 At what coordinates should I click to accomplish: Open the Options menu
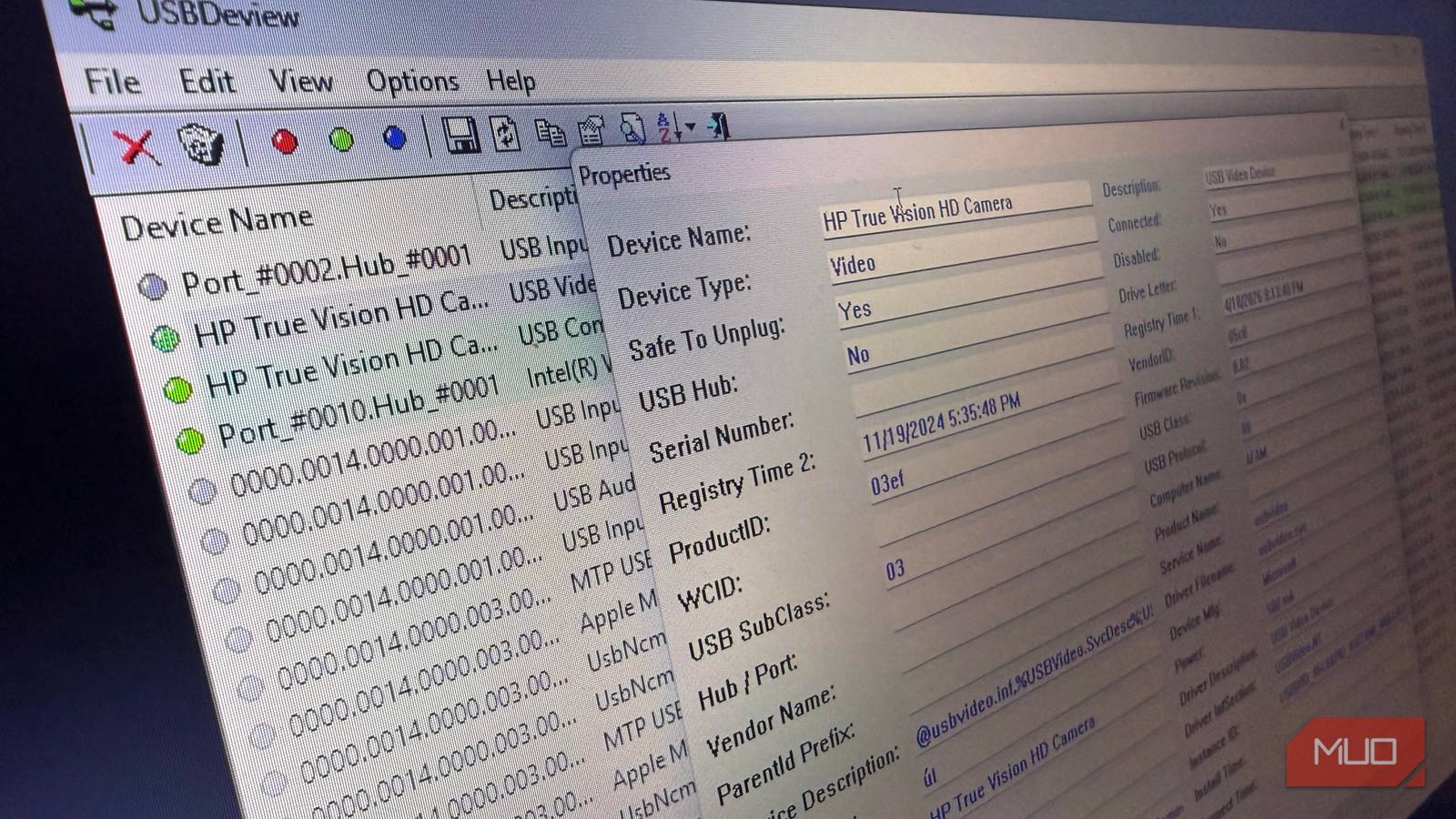pyautogui.click(x=414, y=82)
